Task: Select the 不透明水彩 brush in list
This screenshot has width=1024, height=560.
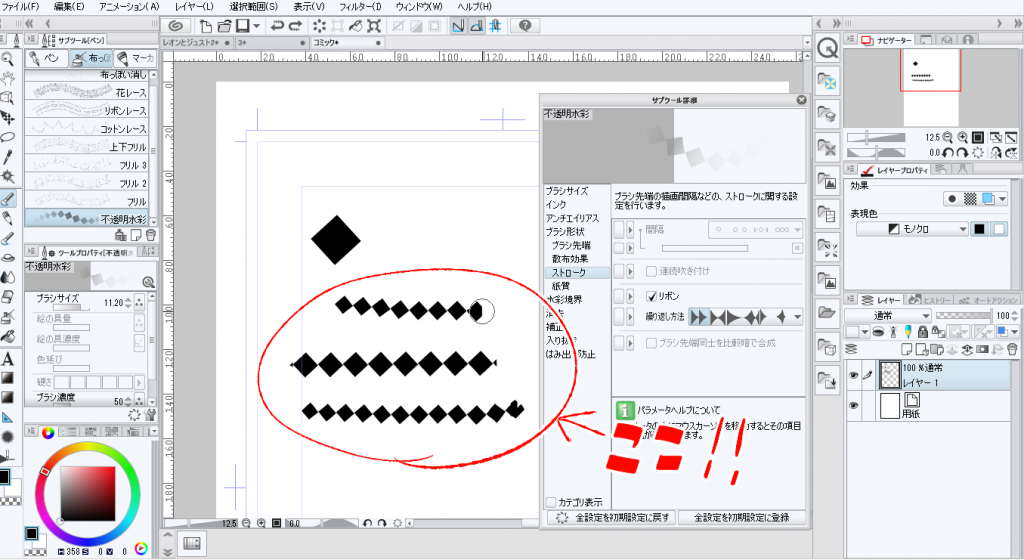Action: coord(87,219)
